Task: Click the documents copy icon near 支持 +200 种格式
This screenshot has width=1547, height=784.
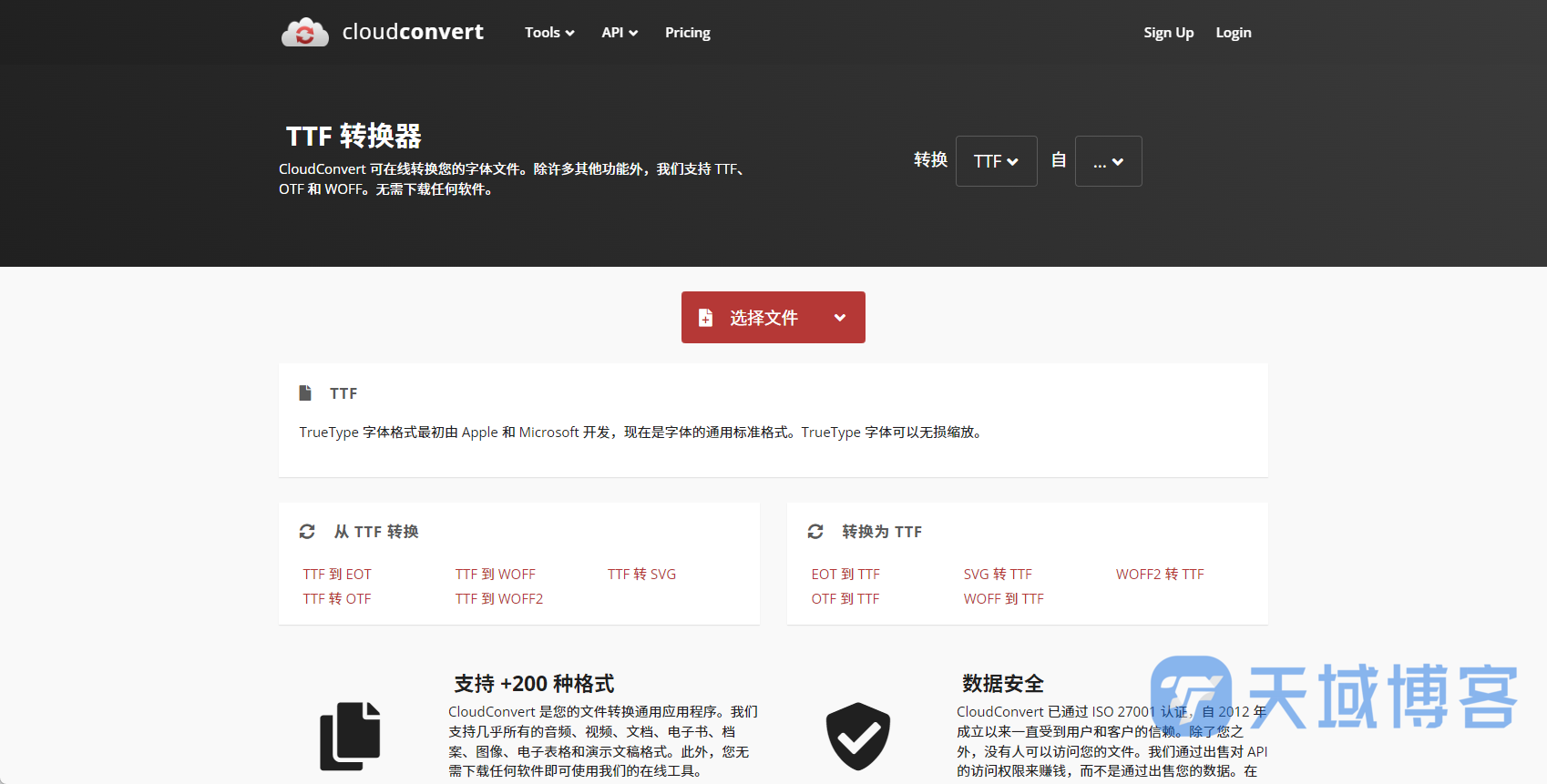Action: [350, 736]
